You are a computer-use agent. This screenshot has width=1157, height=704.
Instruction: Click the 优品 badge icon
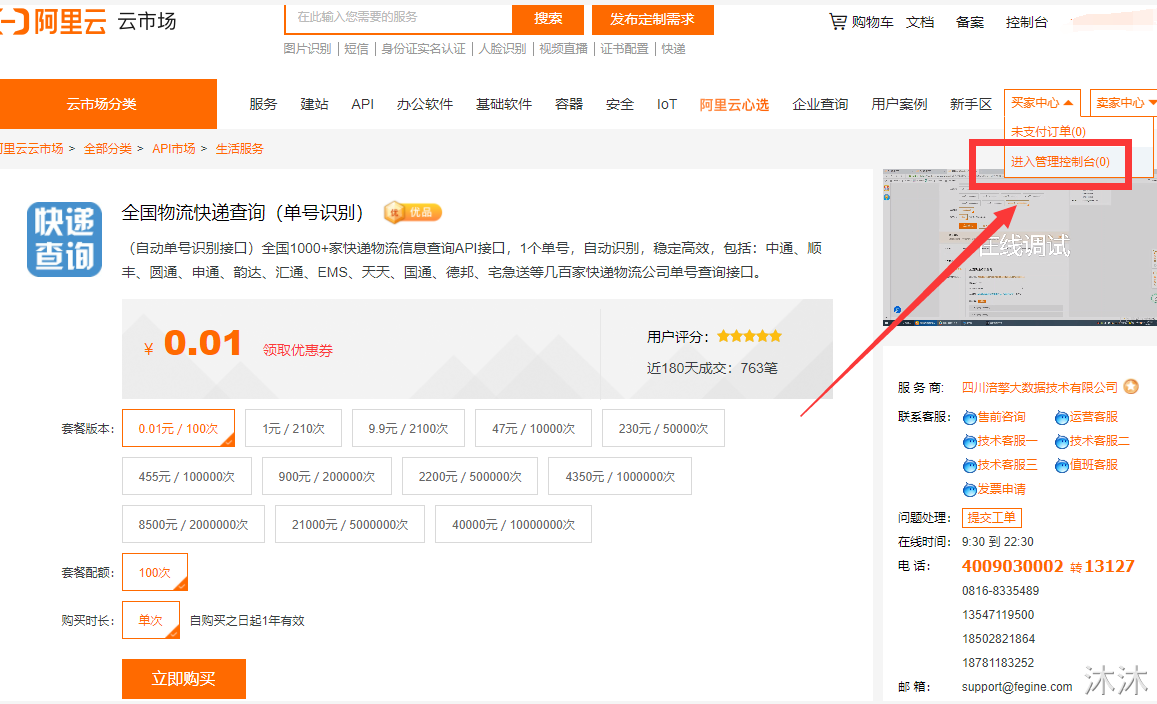412,213
